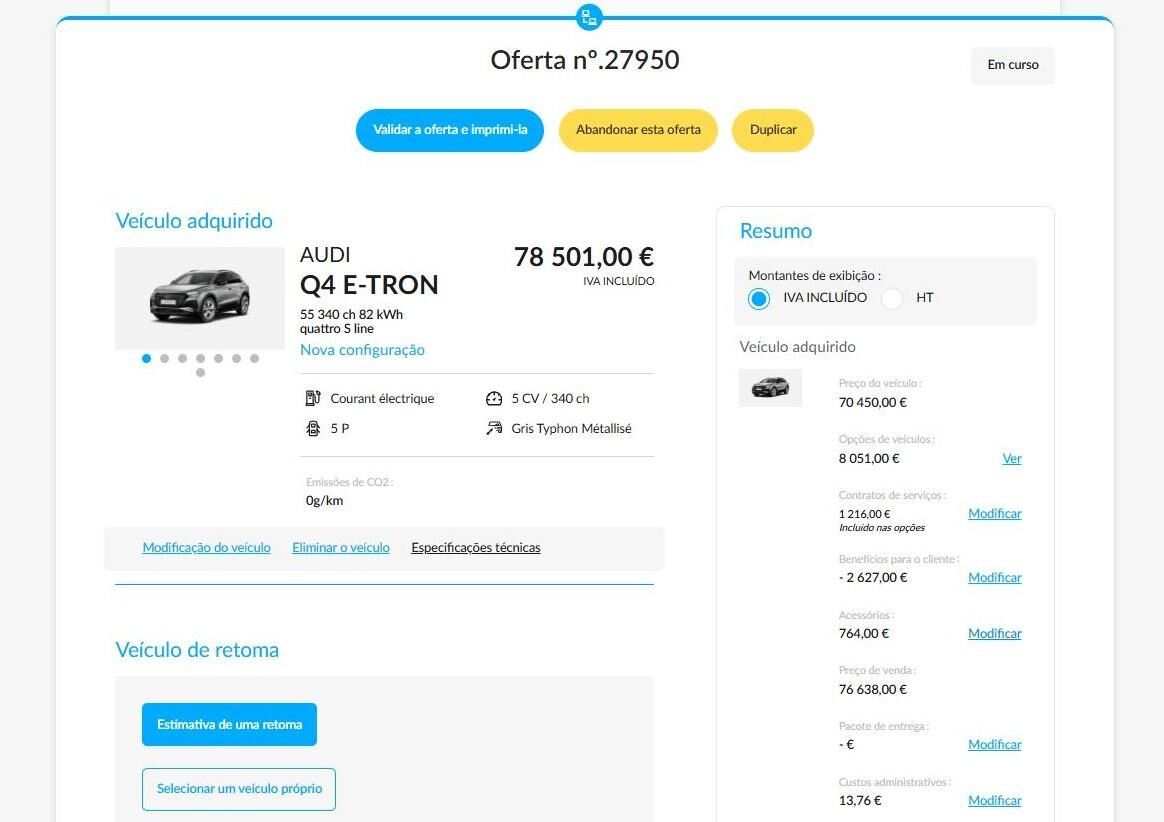Click Validar a oferta e imprimi-la
The width and height of the screenshot is (1164, 822).
[x=450, y=130]
